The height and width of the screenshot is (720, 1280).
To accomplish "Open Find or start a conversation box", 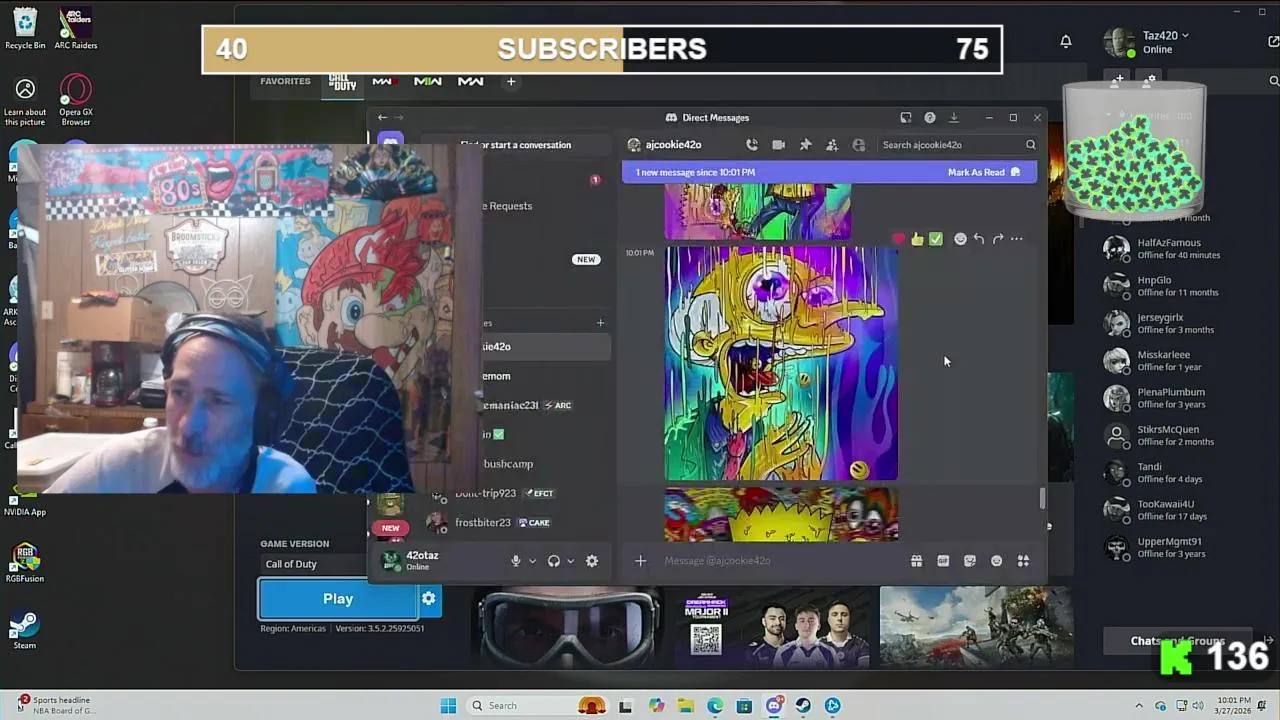I will pos(516,145).
